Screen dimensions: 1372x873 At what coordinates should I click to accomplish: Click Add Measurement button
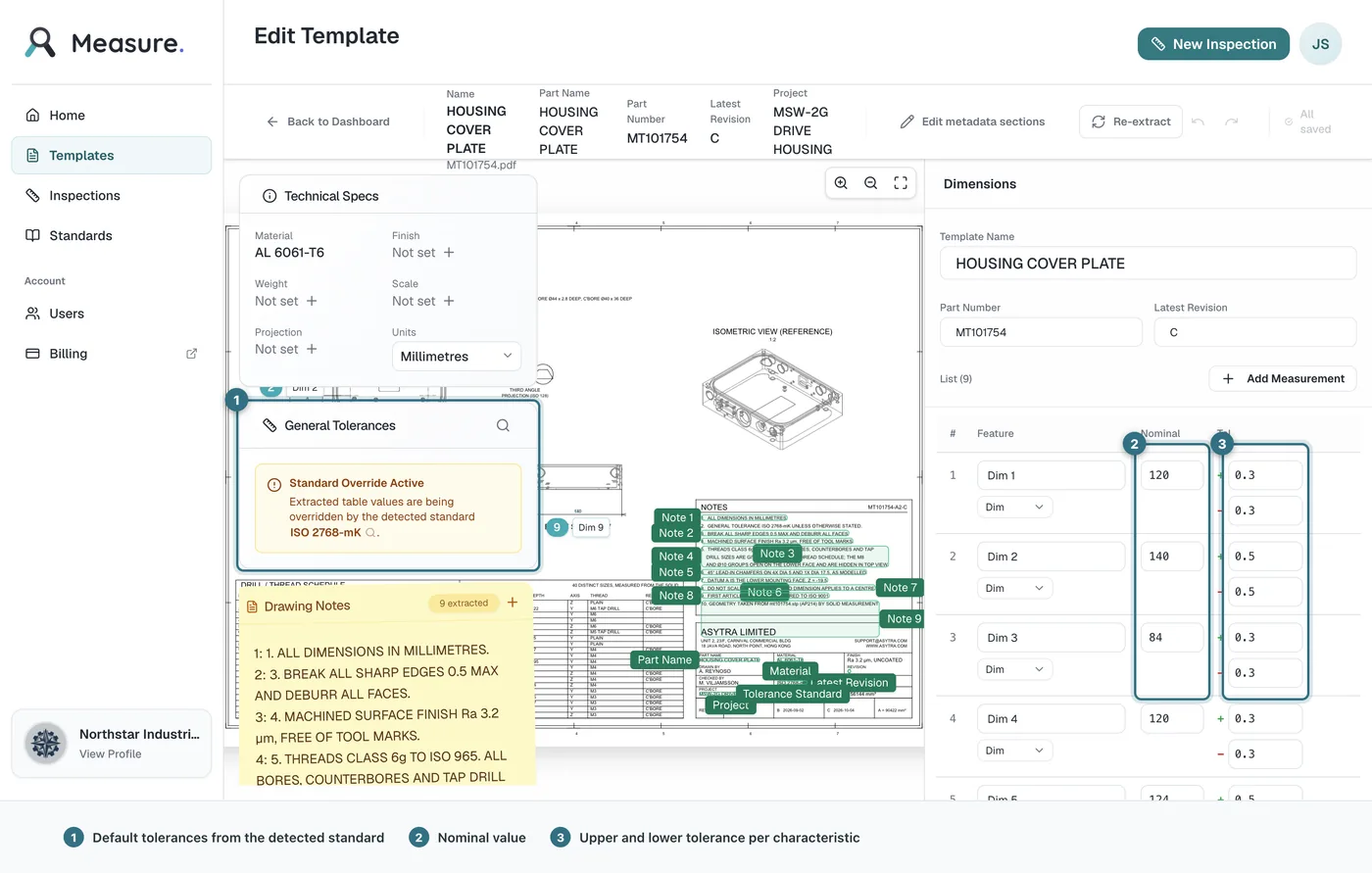(1283, 378)
